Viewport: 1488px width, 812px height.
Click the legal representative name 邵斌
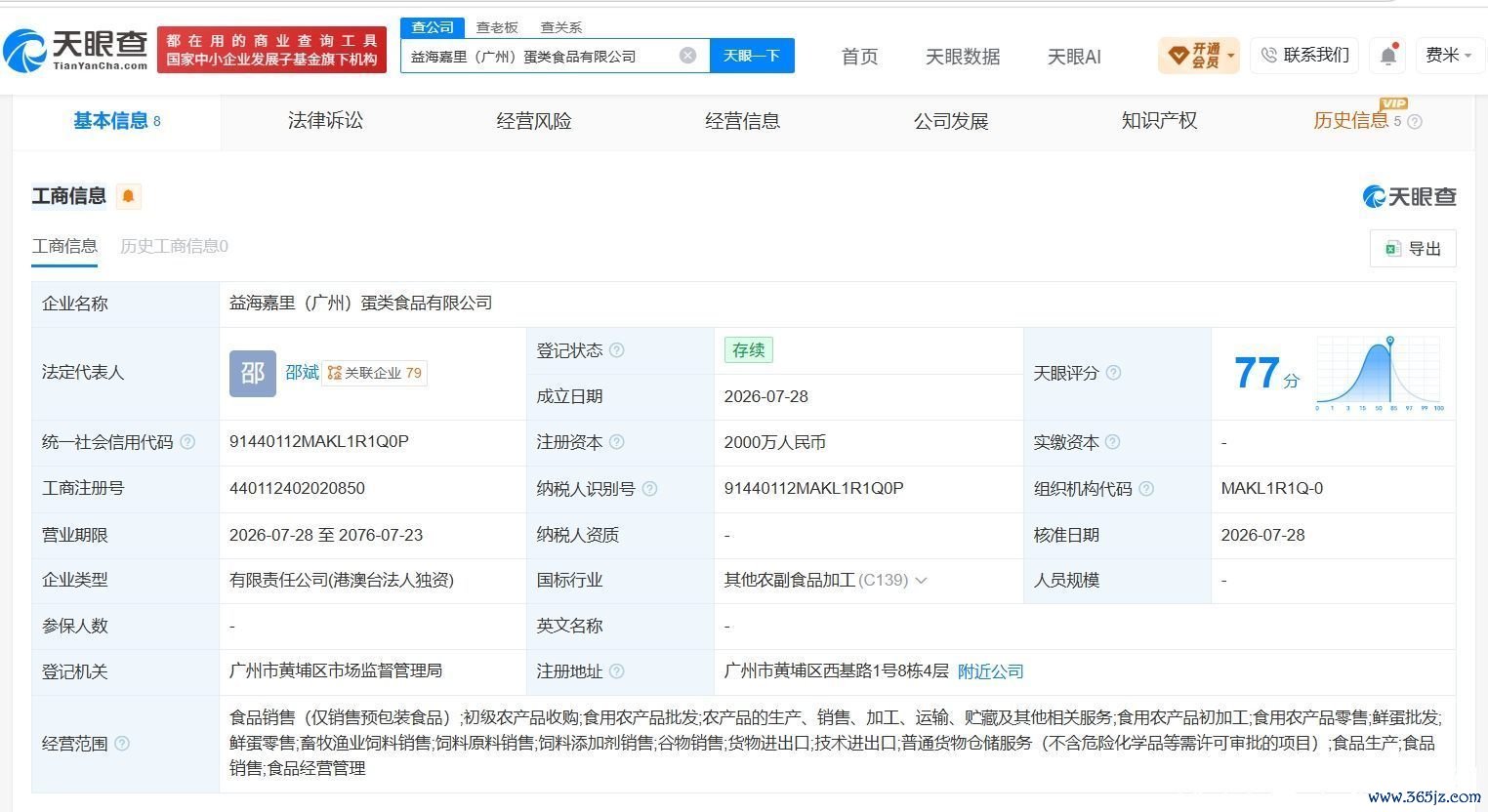point(302,373)
